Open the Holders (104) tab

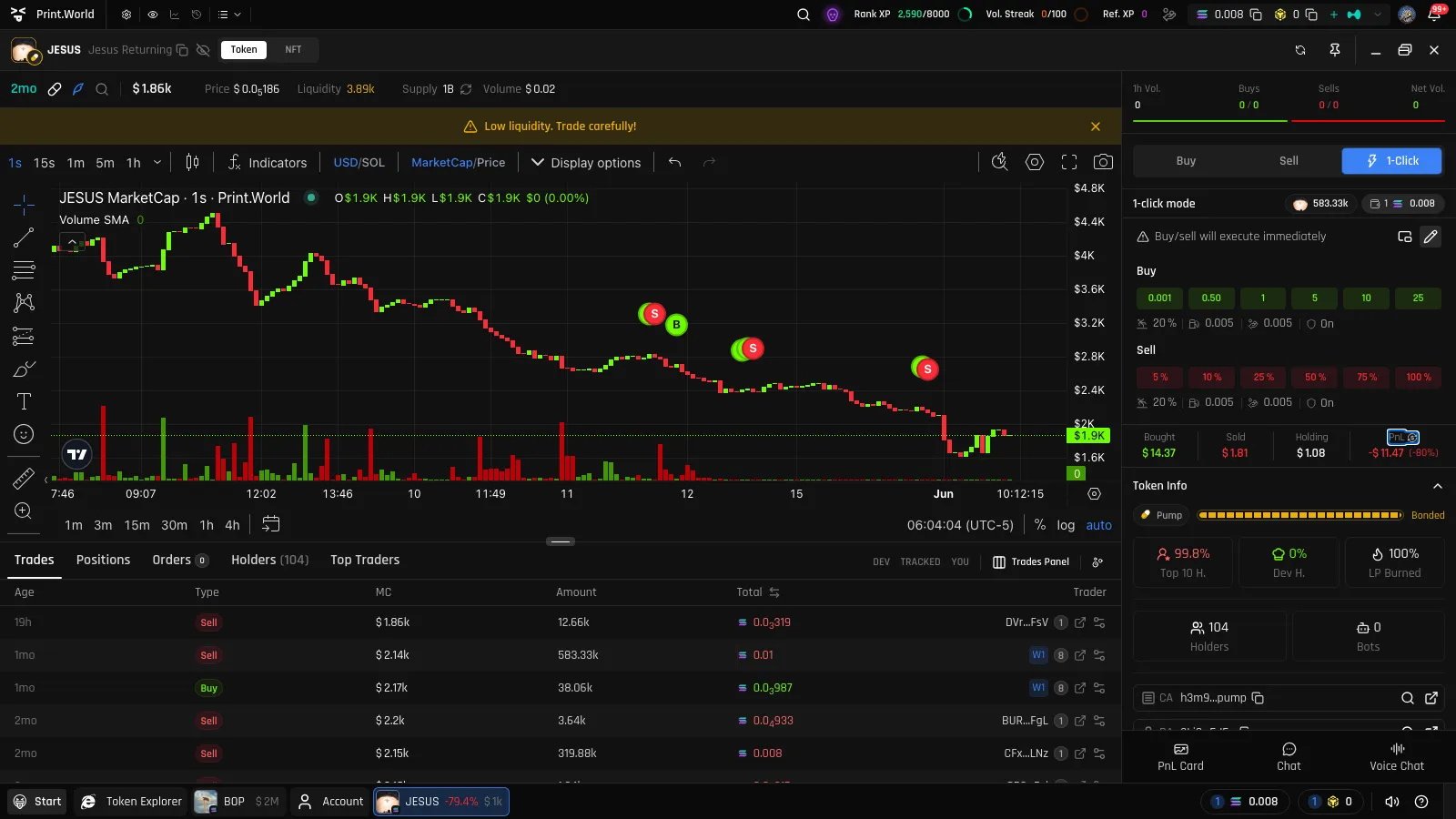pyautogui.click(x=269, y=560)
